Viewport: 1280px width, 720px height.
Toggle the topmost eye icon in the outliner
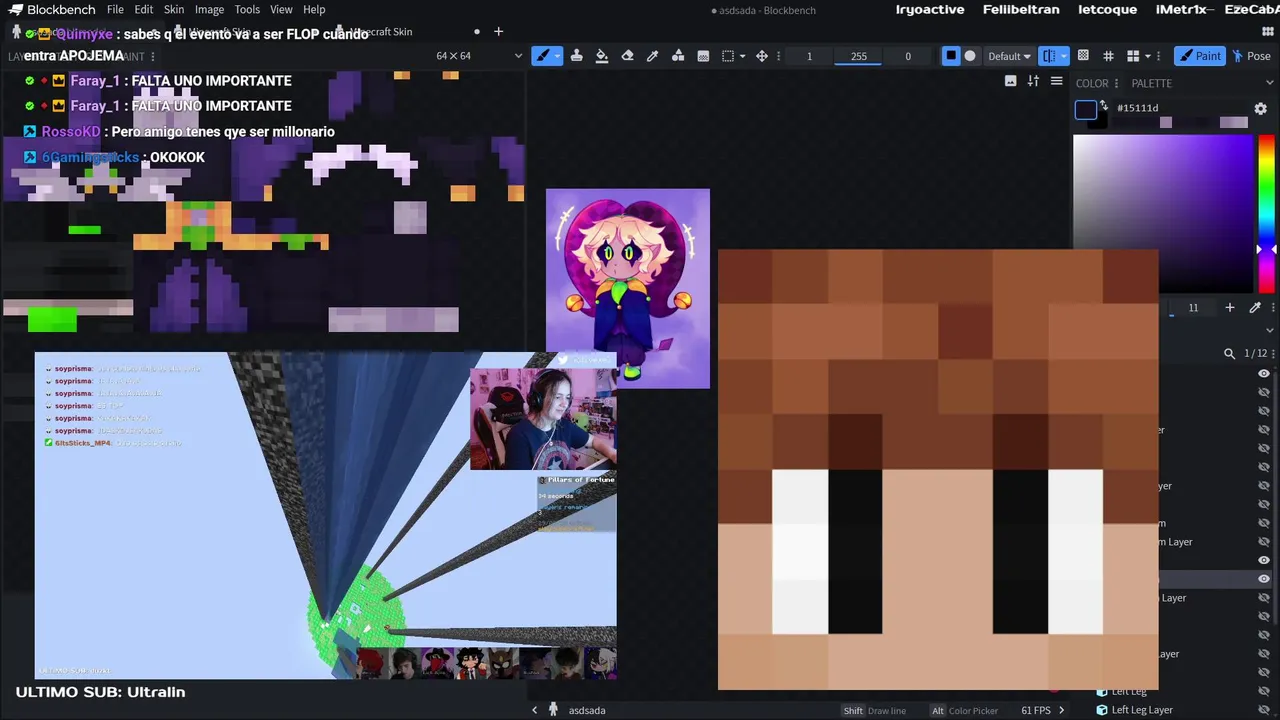coord(1264,373)
